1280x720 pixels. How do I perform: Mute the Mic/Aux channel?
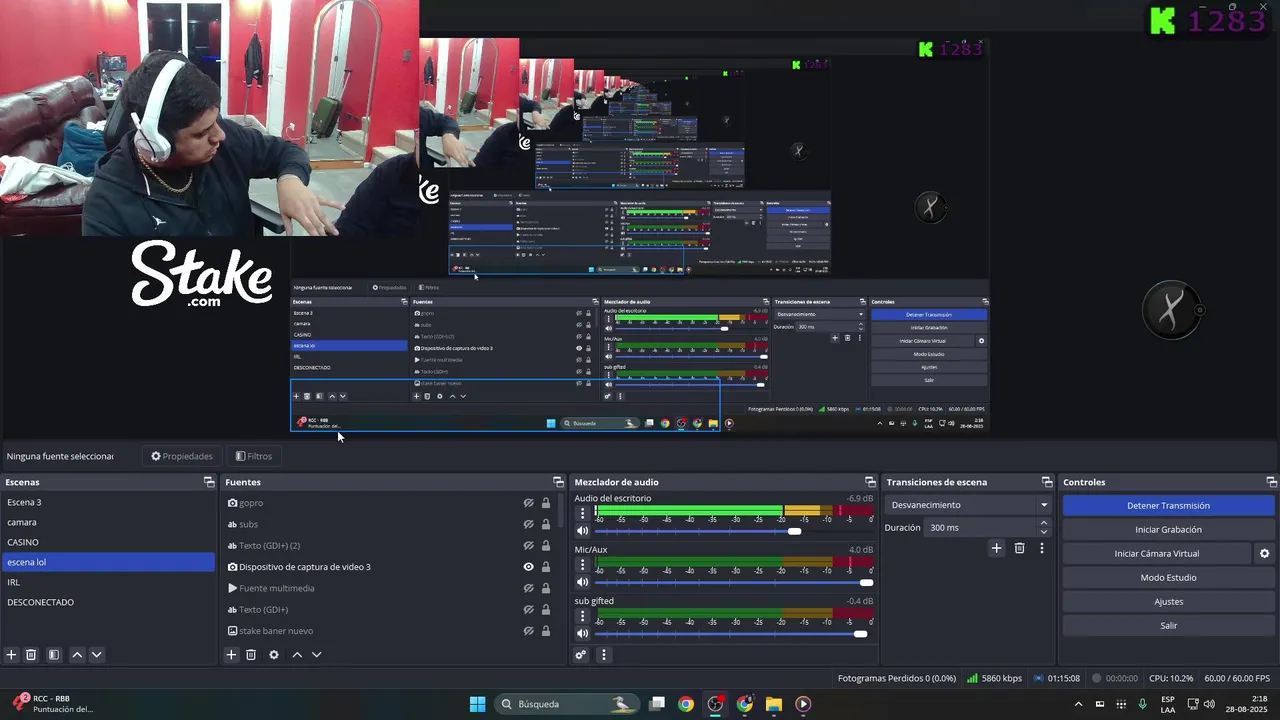click(582, 582)
